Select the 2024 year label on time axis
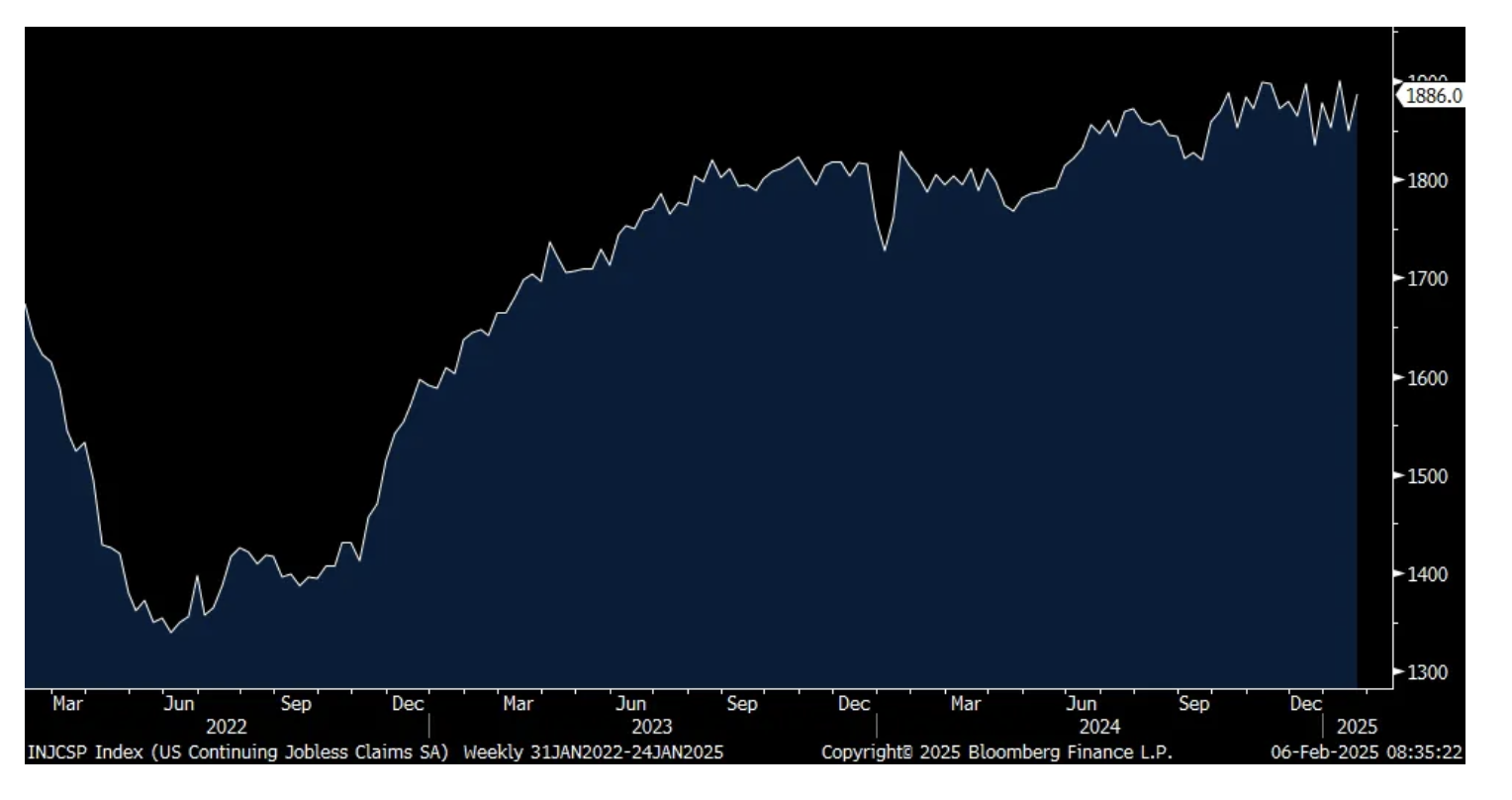Image resolution: width=1512 pixels, height=800 pixels. (1099, 728)
